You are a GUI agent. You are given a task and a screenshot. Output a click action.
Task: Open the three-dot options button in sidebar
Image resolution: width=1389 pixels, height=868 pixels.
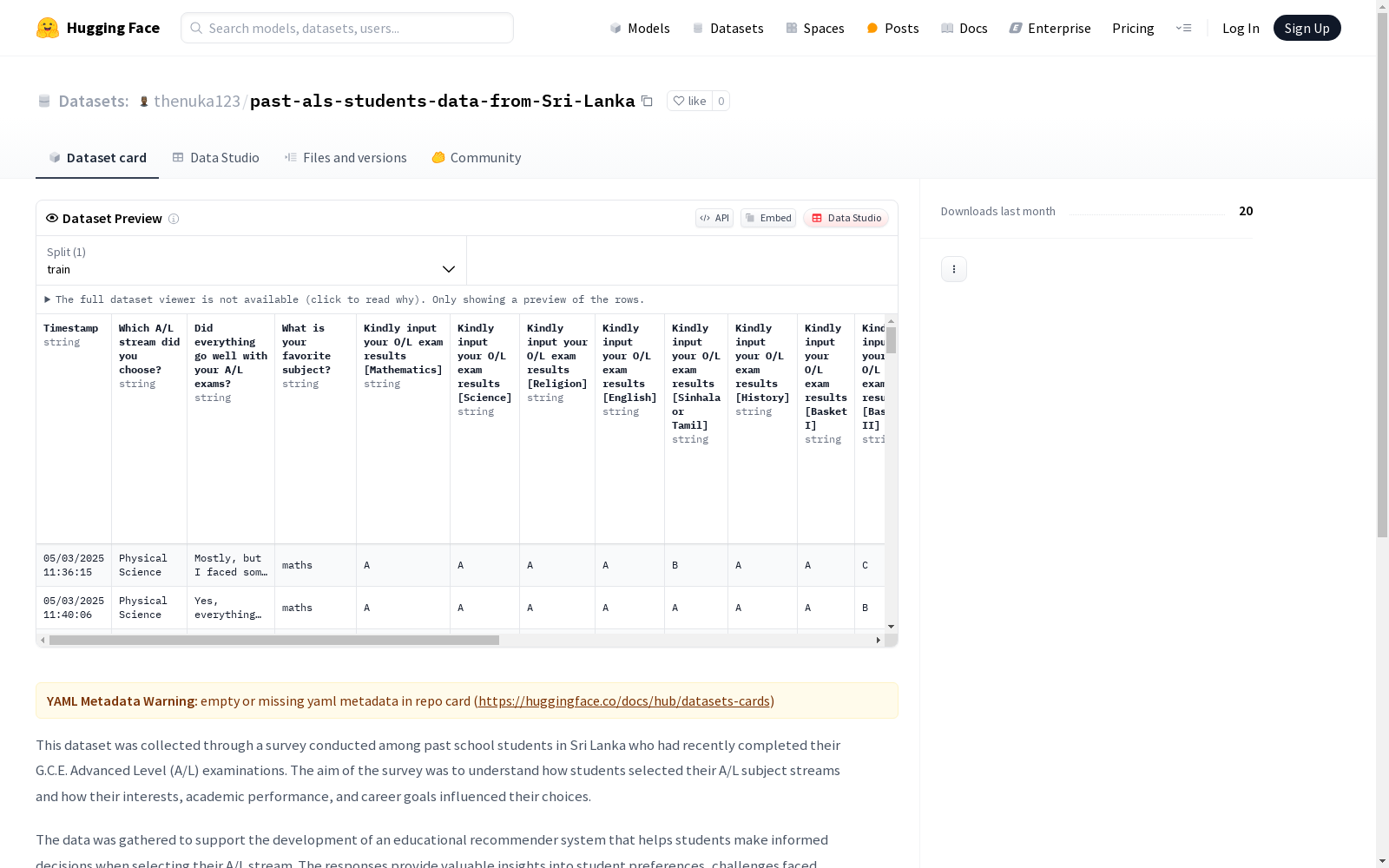pos(954,269)
